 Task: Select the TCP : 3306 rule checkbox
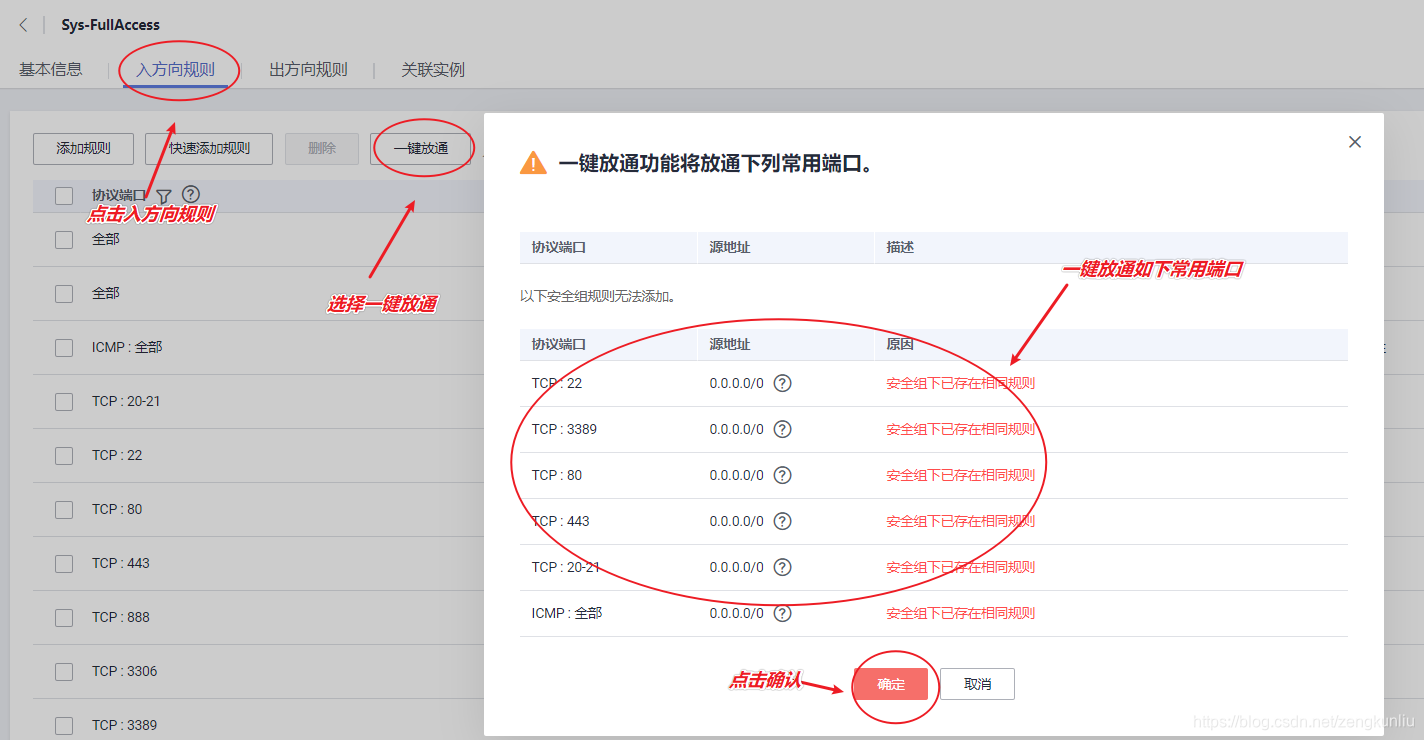pyautogui.click(x=64, y=672)
